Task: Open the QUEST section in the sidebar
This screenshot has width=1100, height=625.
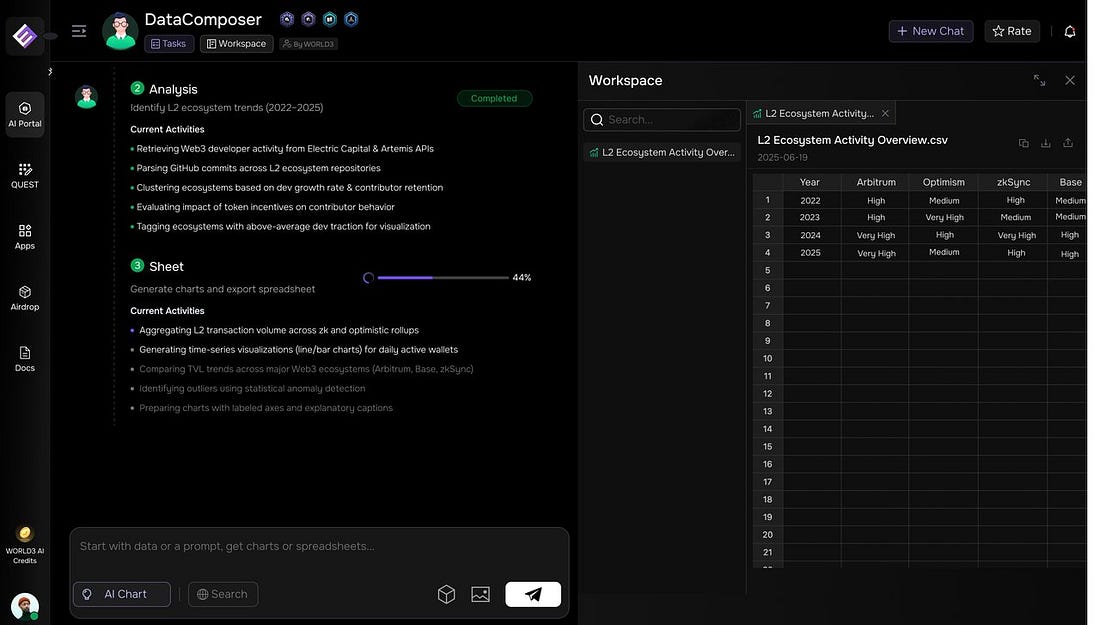Action: click(25, 175)
